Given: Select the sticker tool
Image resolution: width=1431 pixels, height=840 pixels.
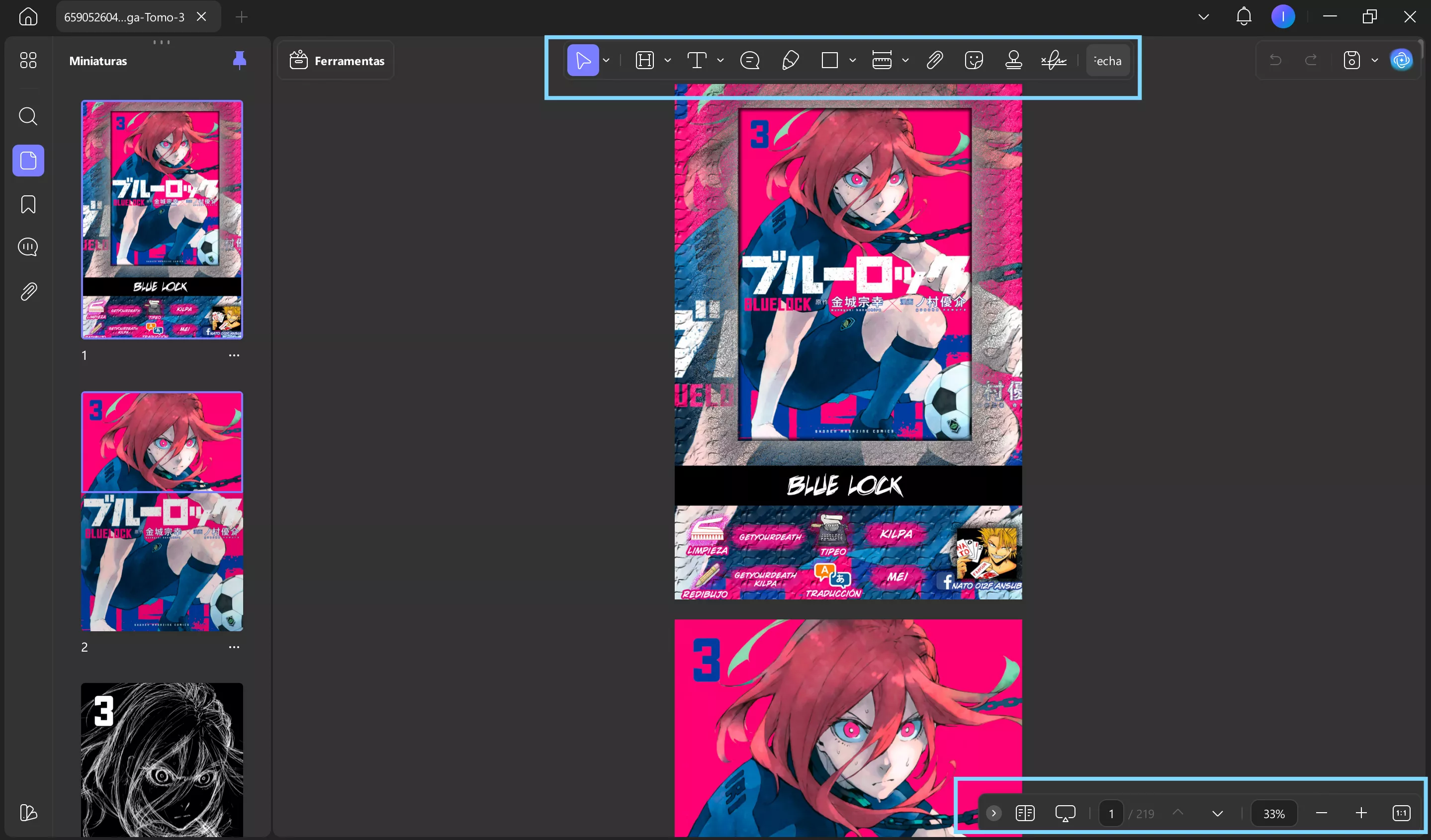Looking at the screenshot, I should point(973,60).
